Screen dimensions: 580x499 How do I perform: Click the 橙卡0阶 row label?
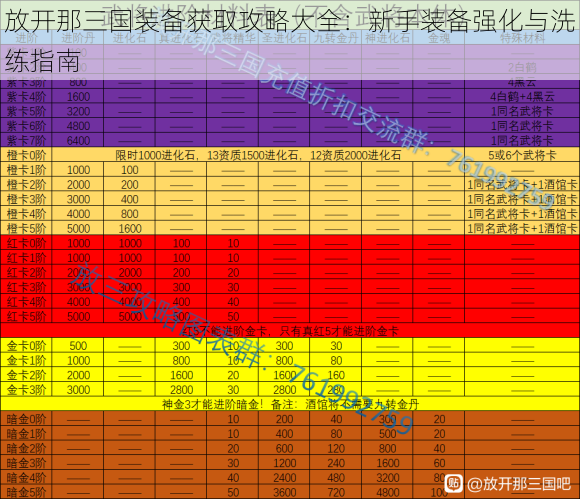26,155
